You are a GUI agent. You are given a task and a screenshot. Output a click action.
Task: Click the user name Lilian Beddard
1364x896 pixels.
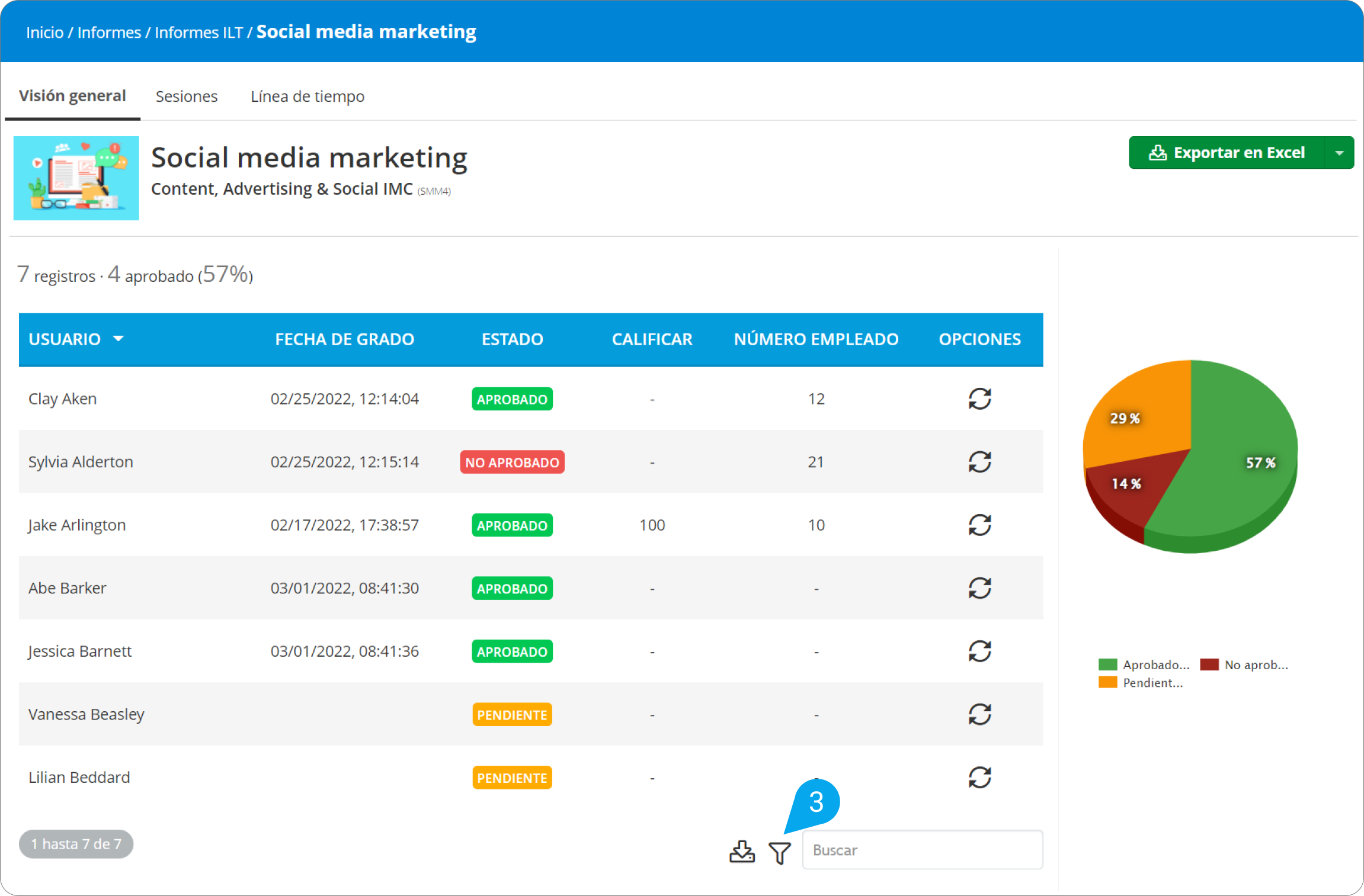79,778
